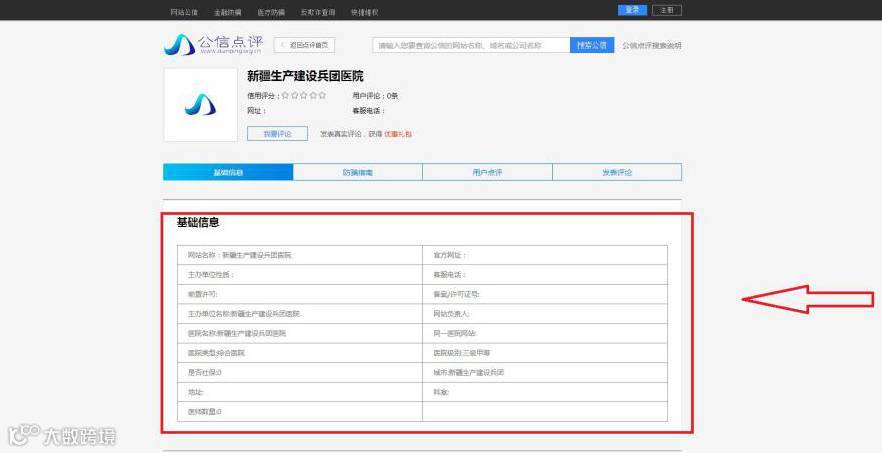Screen dimensions: 882x453
Task: Click the blue 登录 login button
Action: coord(632,10)
